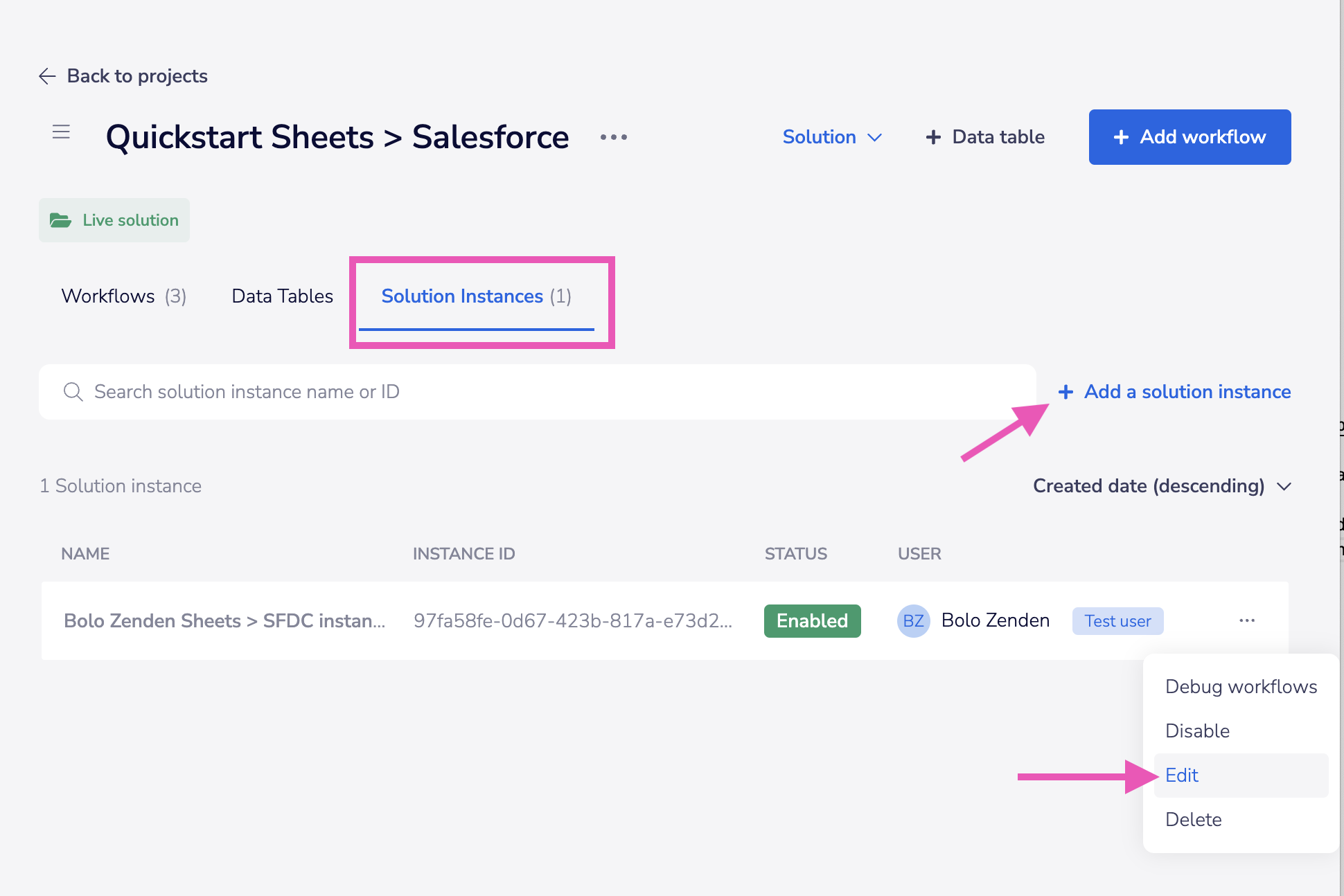This screenshot has height=896, width=1344.
Task: Click the BZ user avatar
Action: point(913,621)
